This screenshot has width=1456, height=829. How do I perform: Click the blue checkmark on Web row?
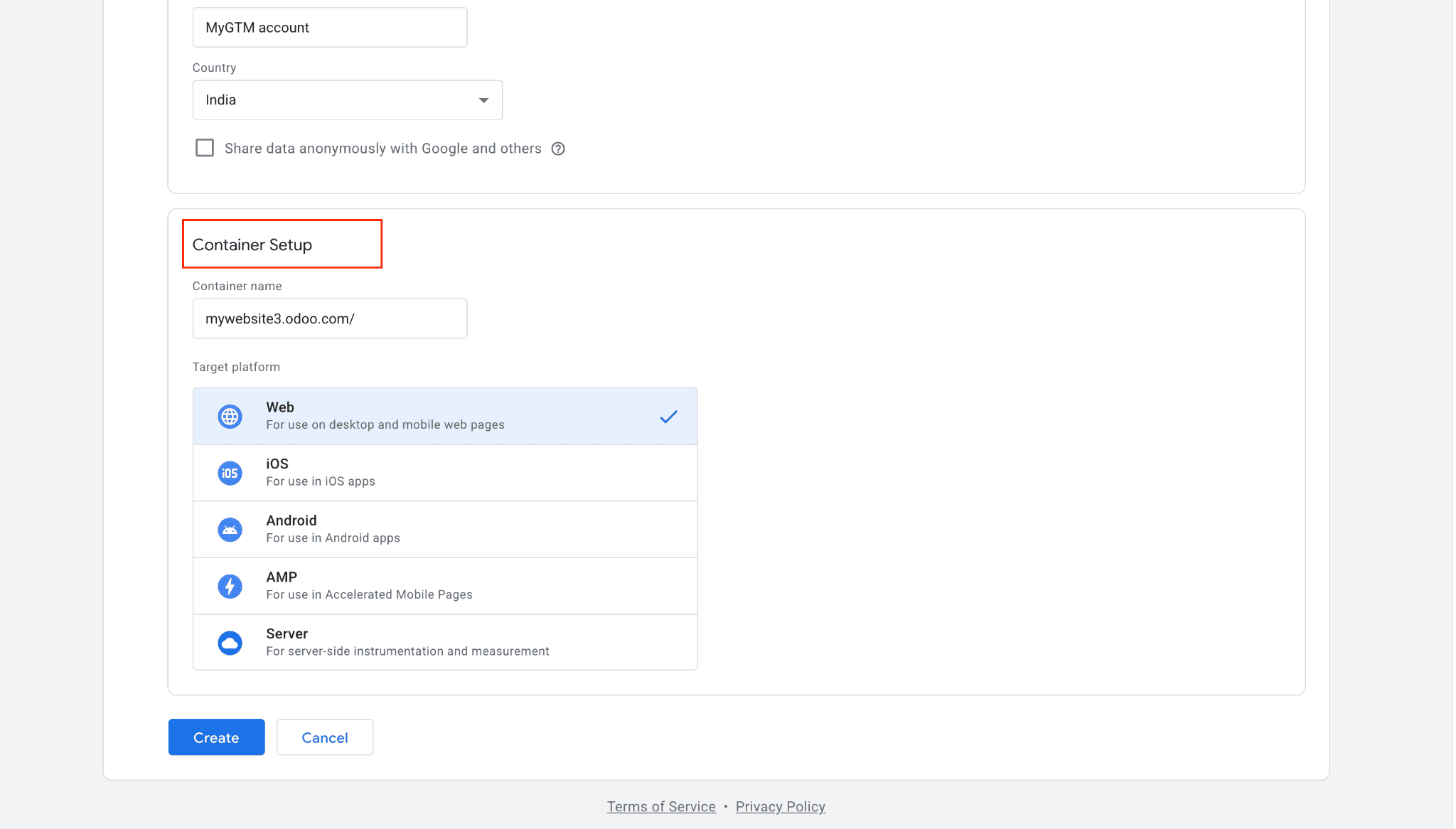click(x=668, y=417)
